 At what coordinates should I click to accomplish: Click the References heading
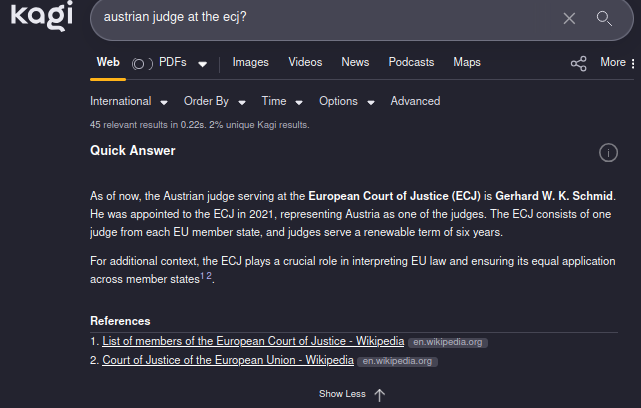tap(120, 321)
